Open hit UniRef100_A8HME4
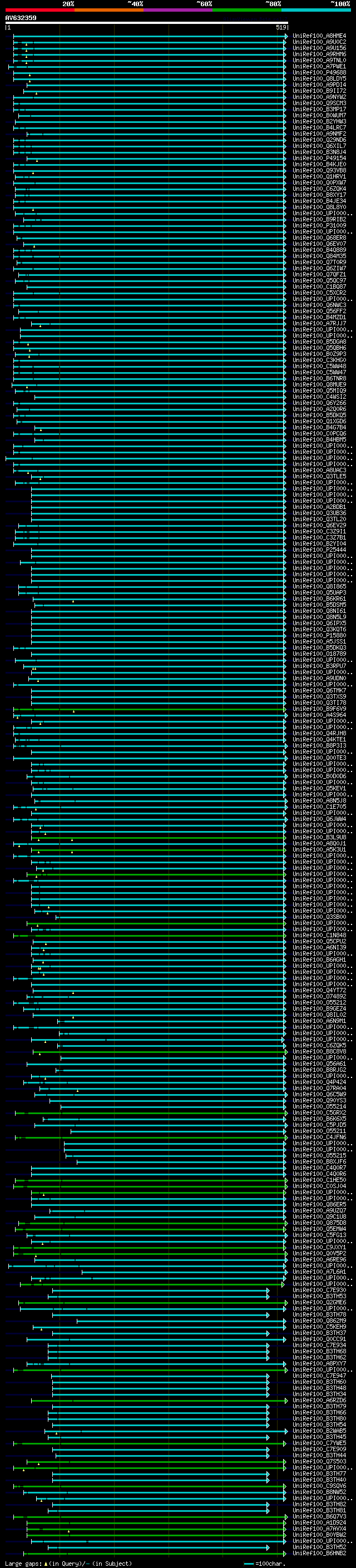 tap(319, 36)
